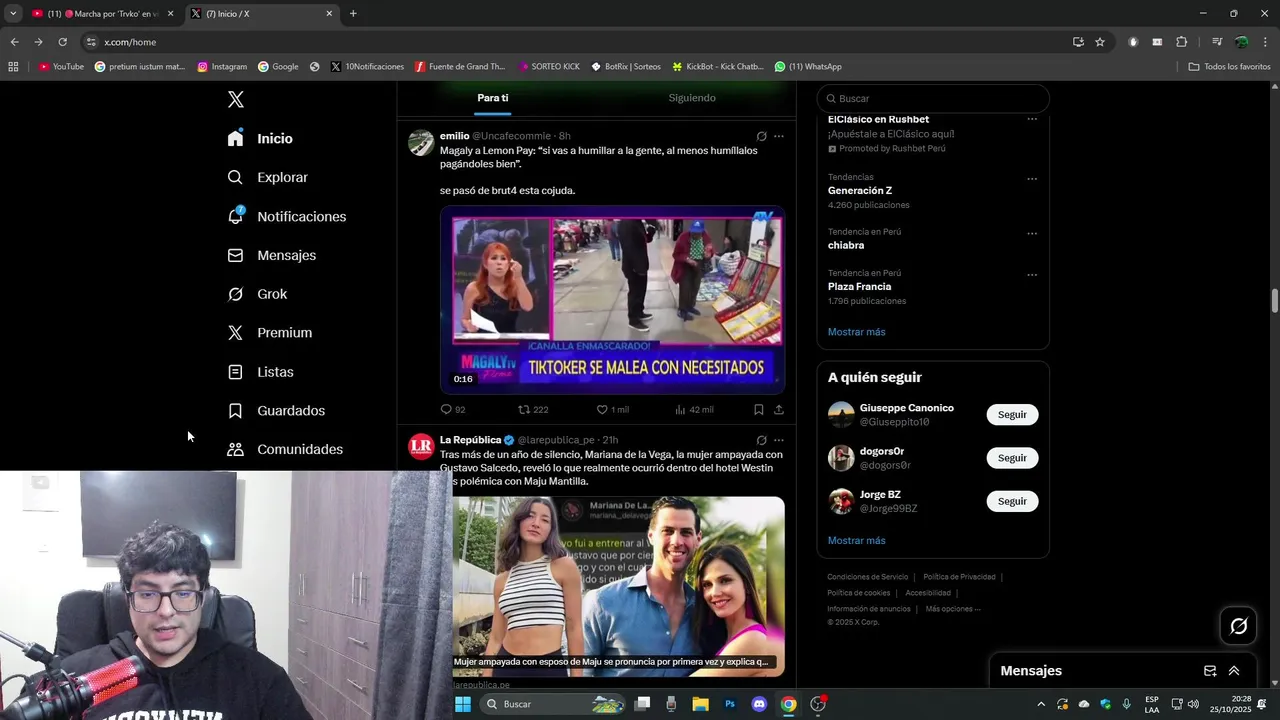Open Premium in the sidebar
This screenshot has width=1280, height=720.
coord(270,333)
